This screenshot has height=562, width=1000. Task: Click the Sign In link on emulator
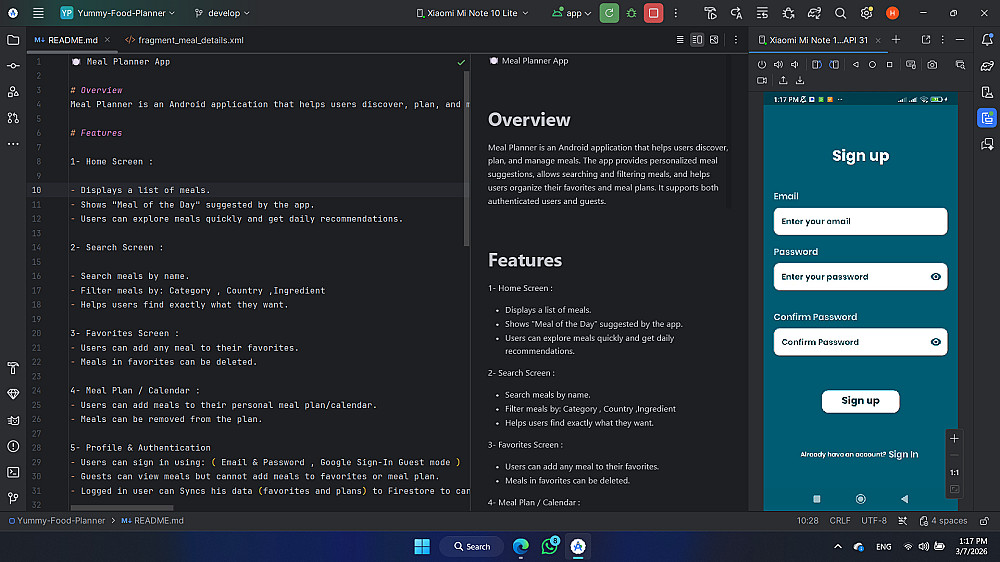click(903, 455)
